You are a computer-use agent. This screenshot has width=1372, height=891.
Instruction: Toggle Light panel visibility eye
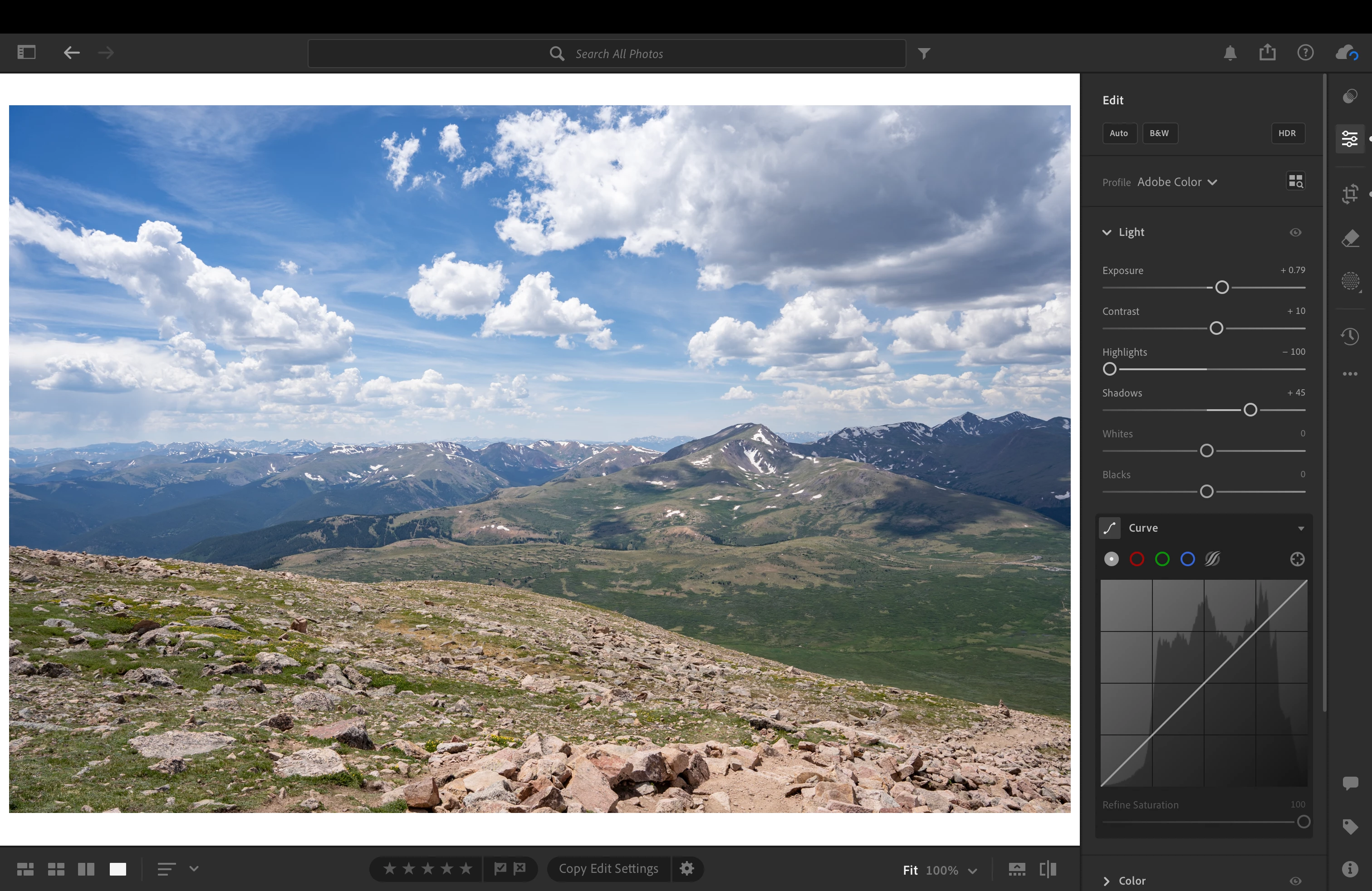pyautogui.click(x=1295, y=232)
